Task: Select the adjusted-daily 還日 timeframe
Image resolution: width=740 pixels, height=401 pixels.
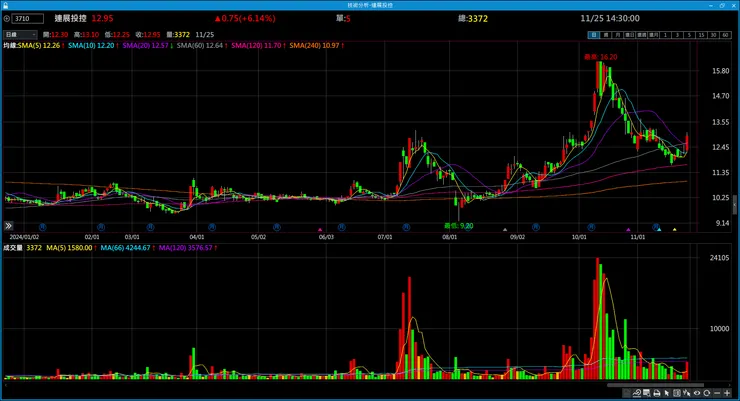Action: [x=630, y=35]
